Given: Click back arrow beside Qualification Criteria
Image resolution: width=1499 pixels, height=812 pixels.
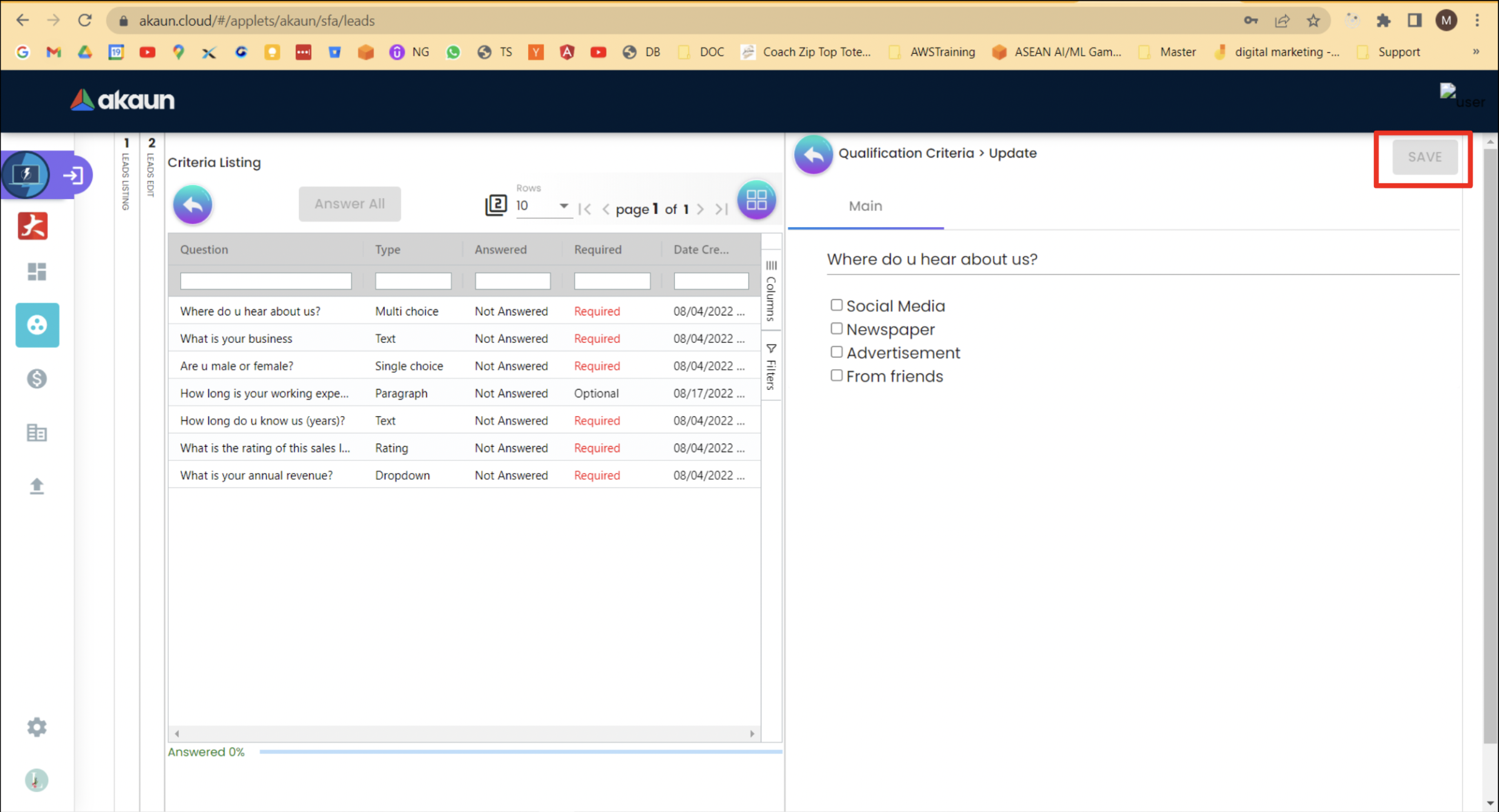Looking at the screenshot, I should pos(813,154).
